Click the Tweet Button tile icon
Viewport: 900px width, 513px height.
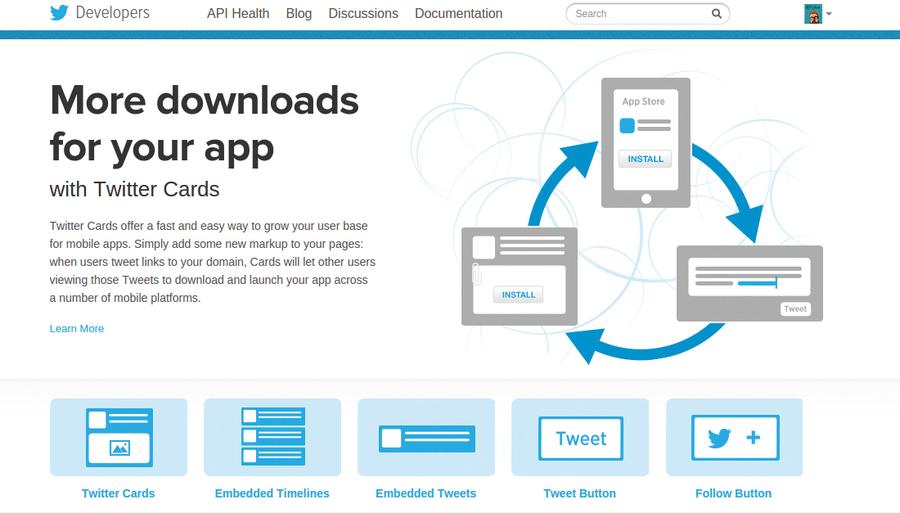[x=580, y=437]
